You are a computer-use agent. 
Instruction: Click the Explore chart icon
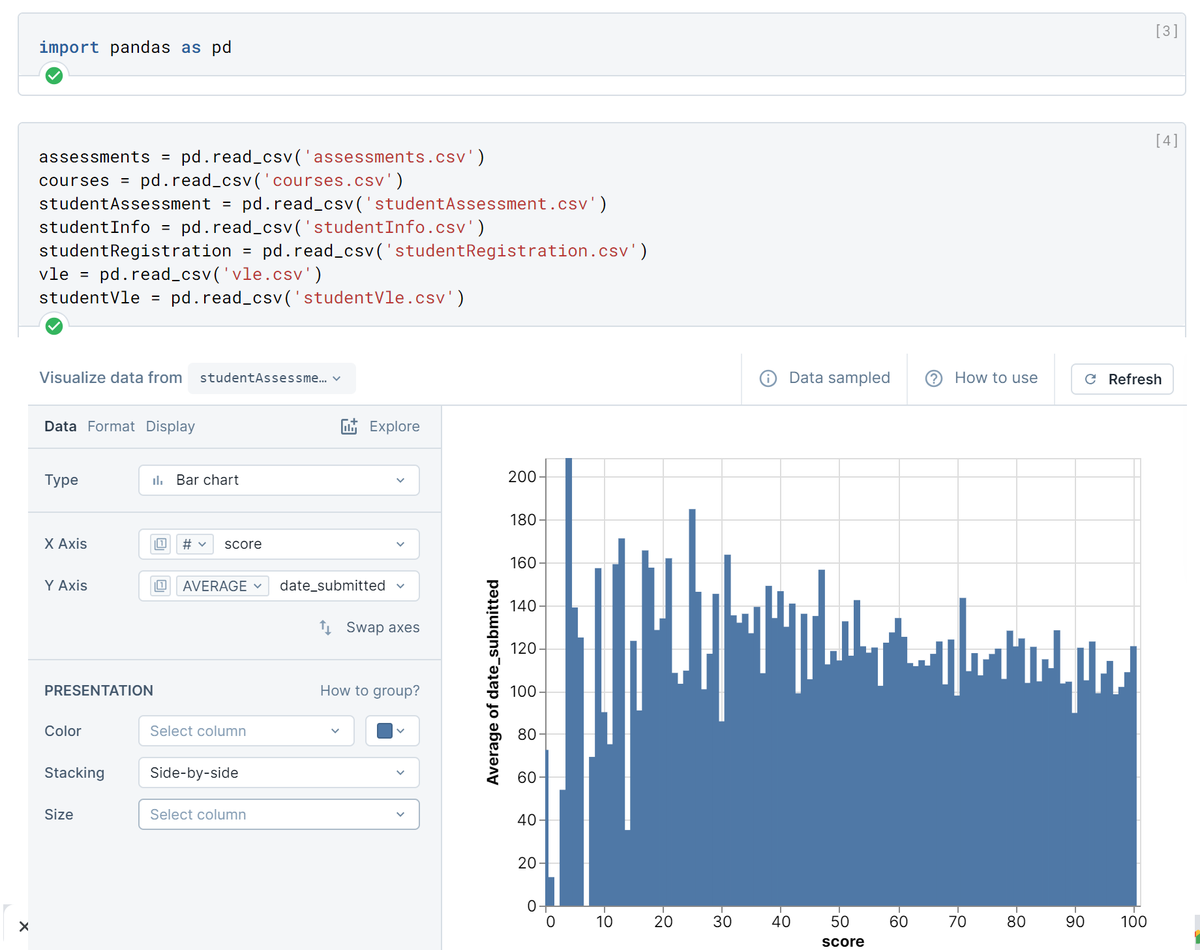[x=349, y=427]
